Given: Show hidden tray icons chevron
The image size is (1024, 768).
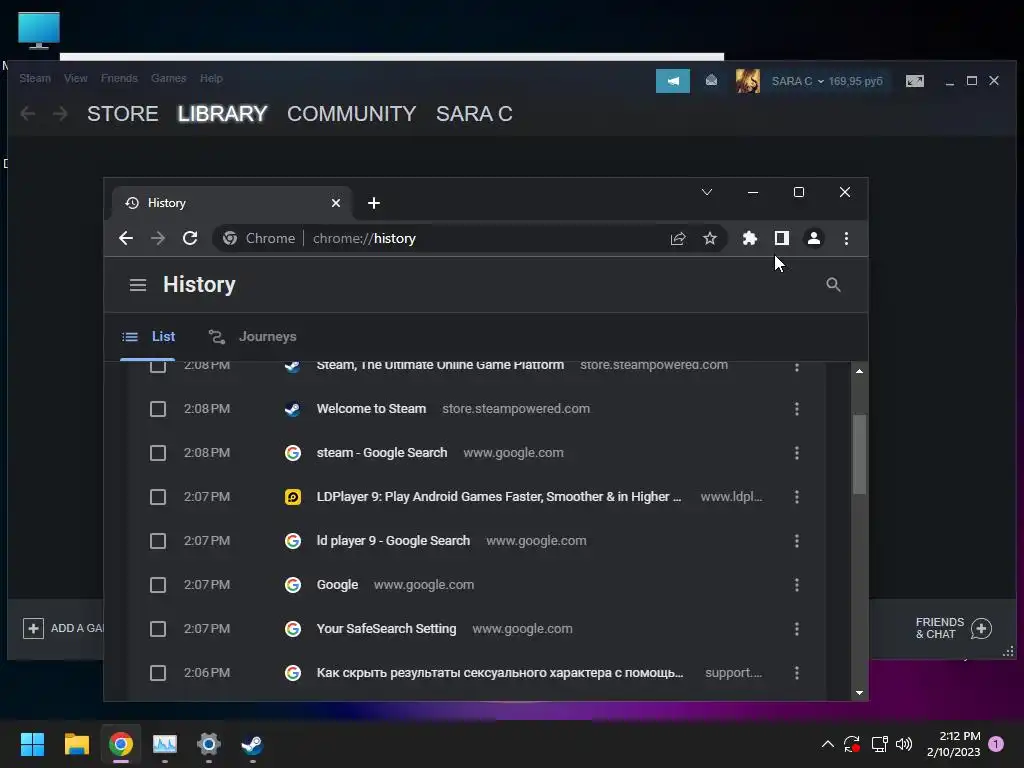Looking at the screenshot, I should point(827,744).
